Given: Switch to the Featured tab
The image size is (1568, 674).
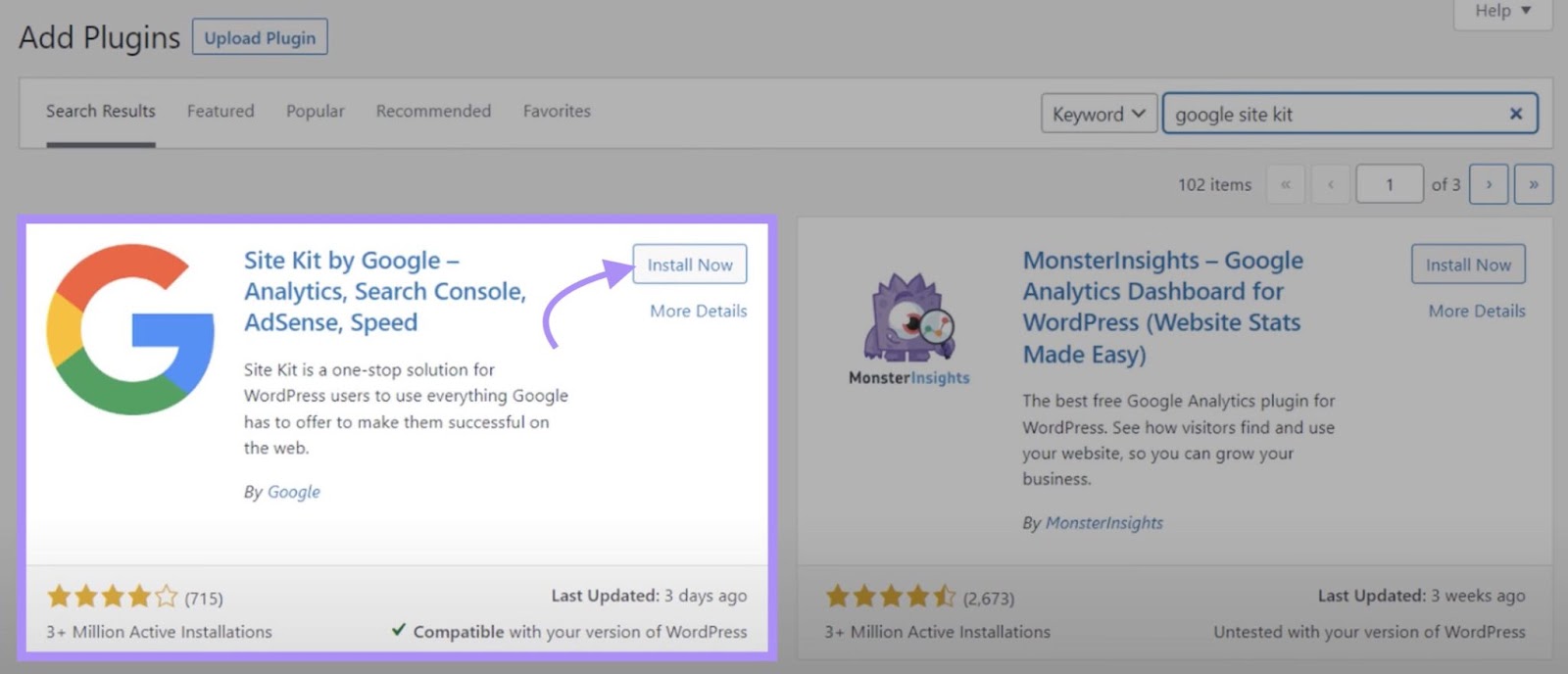Looking at the screenshot, I should (220, 111).
